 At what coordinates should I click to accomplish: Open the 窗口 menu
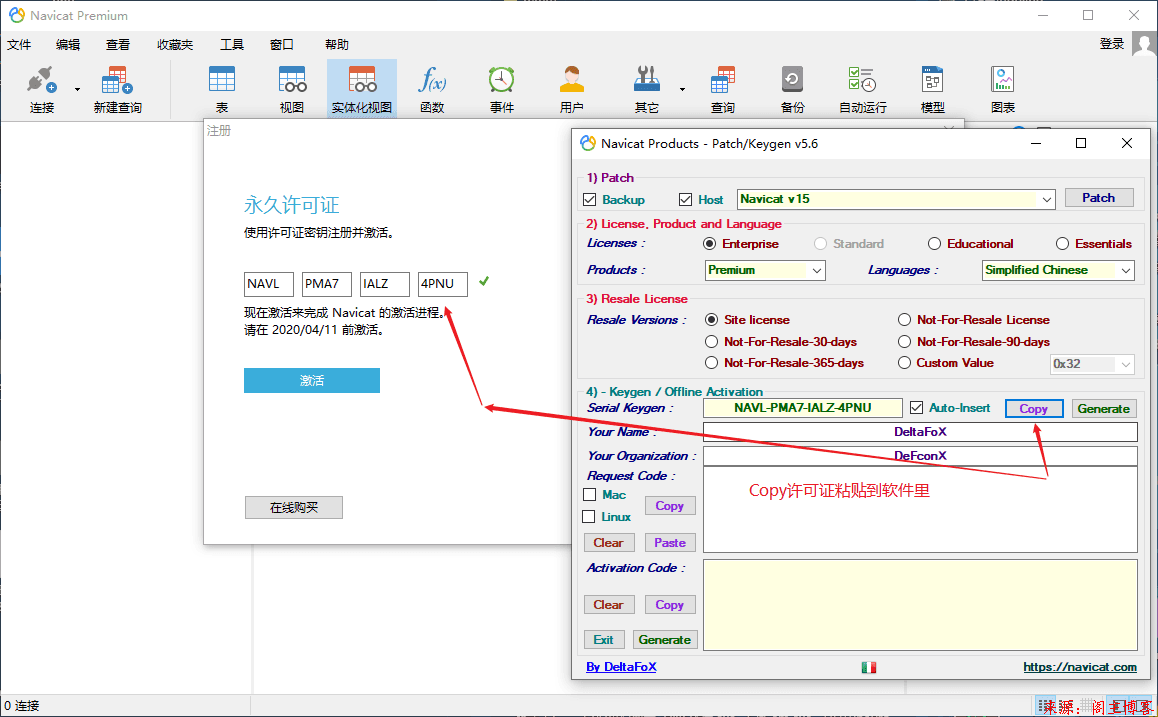(281, 44)
